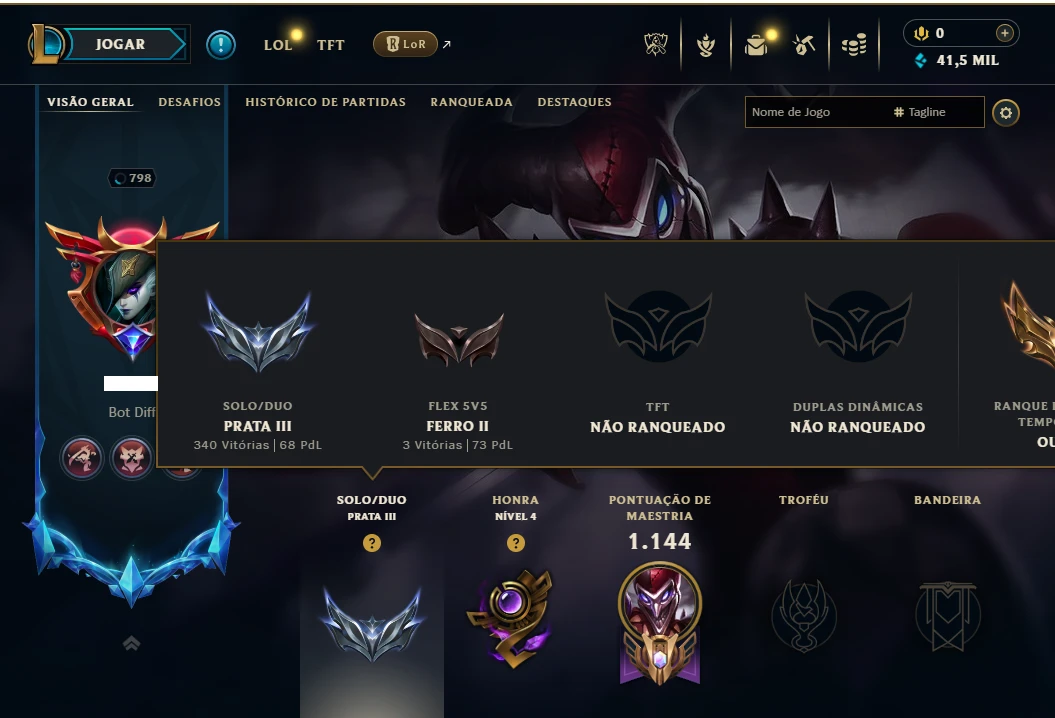Viewport: 1055px width, 718px height.
Task: Add RP with the plus icon
Action: point(1005,33)
